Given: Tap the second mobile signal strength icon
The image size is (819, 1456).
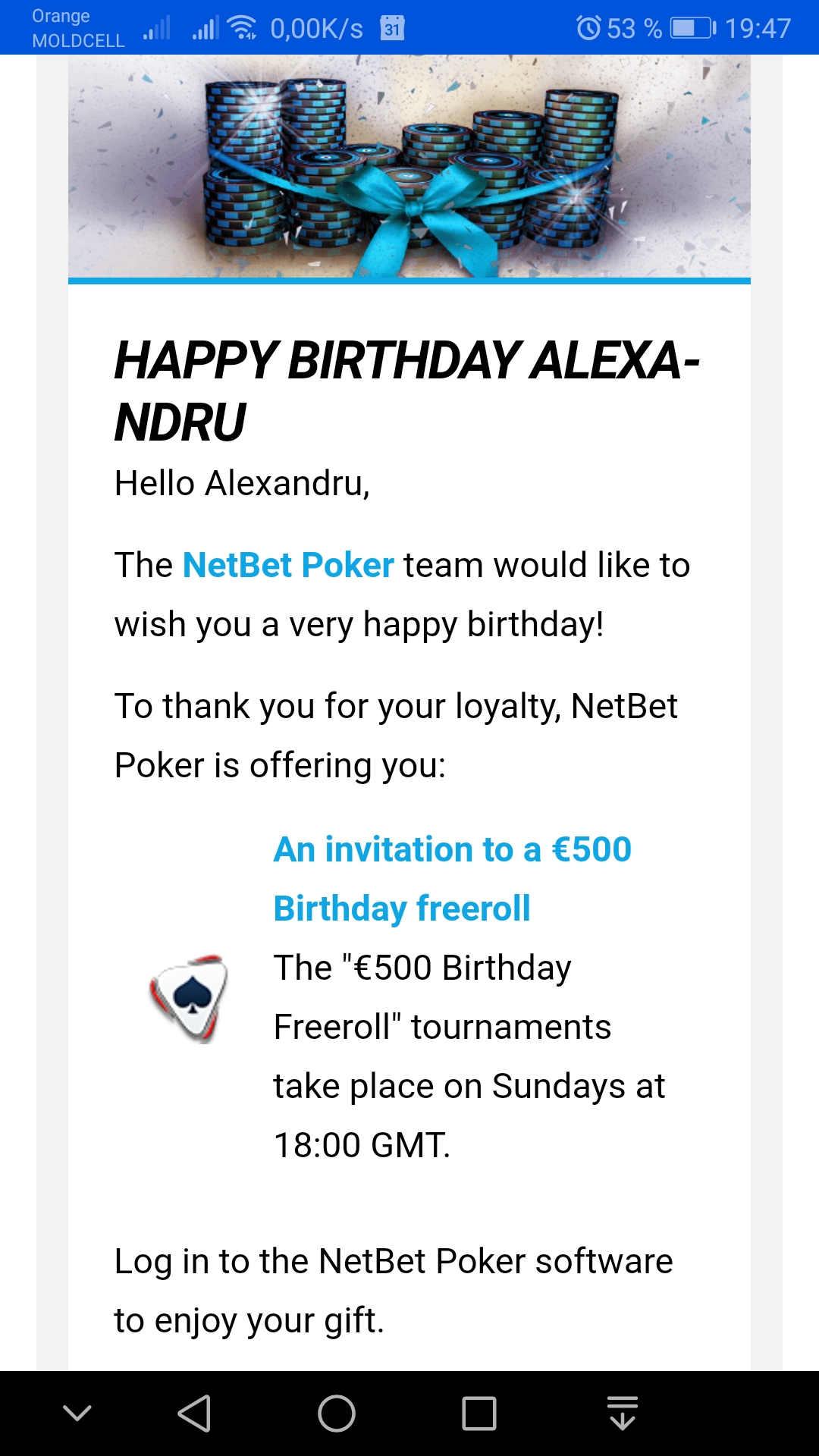Looking at the screenshot, I should 205,28.
